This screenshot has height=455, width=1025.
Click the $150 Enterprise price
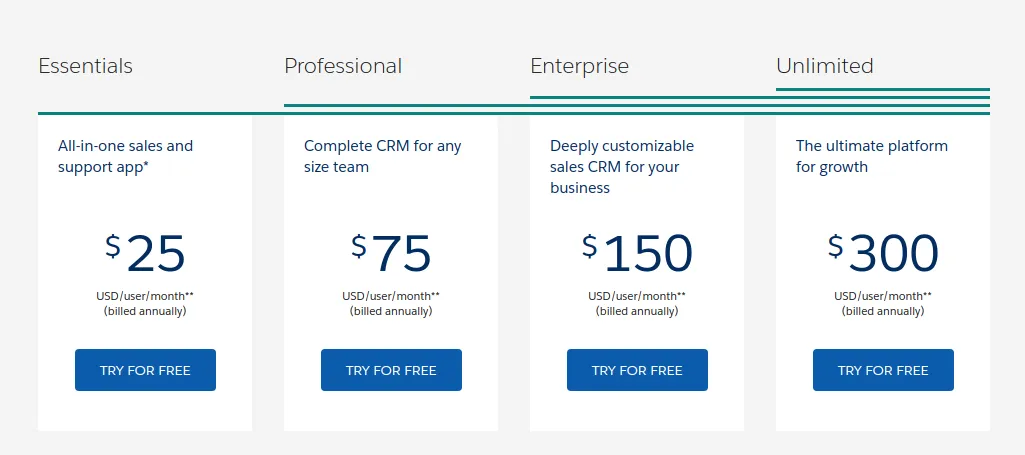point(637,254)
